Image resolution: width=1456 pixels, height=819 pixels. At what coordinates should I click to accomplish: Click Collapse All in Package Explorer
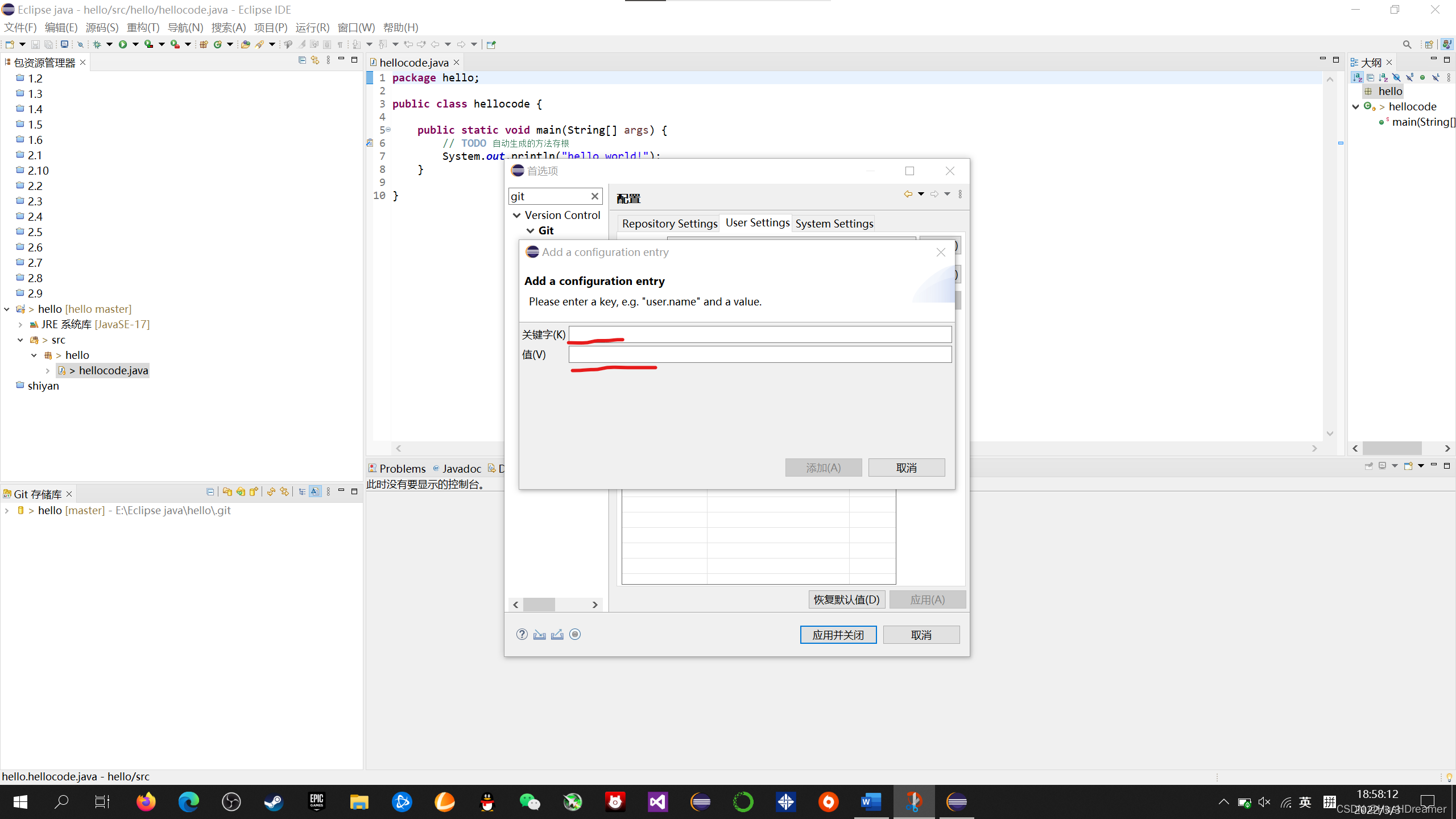click(x=302, y=60)
